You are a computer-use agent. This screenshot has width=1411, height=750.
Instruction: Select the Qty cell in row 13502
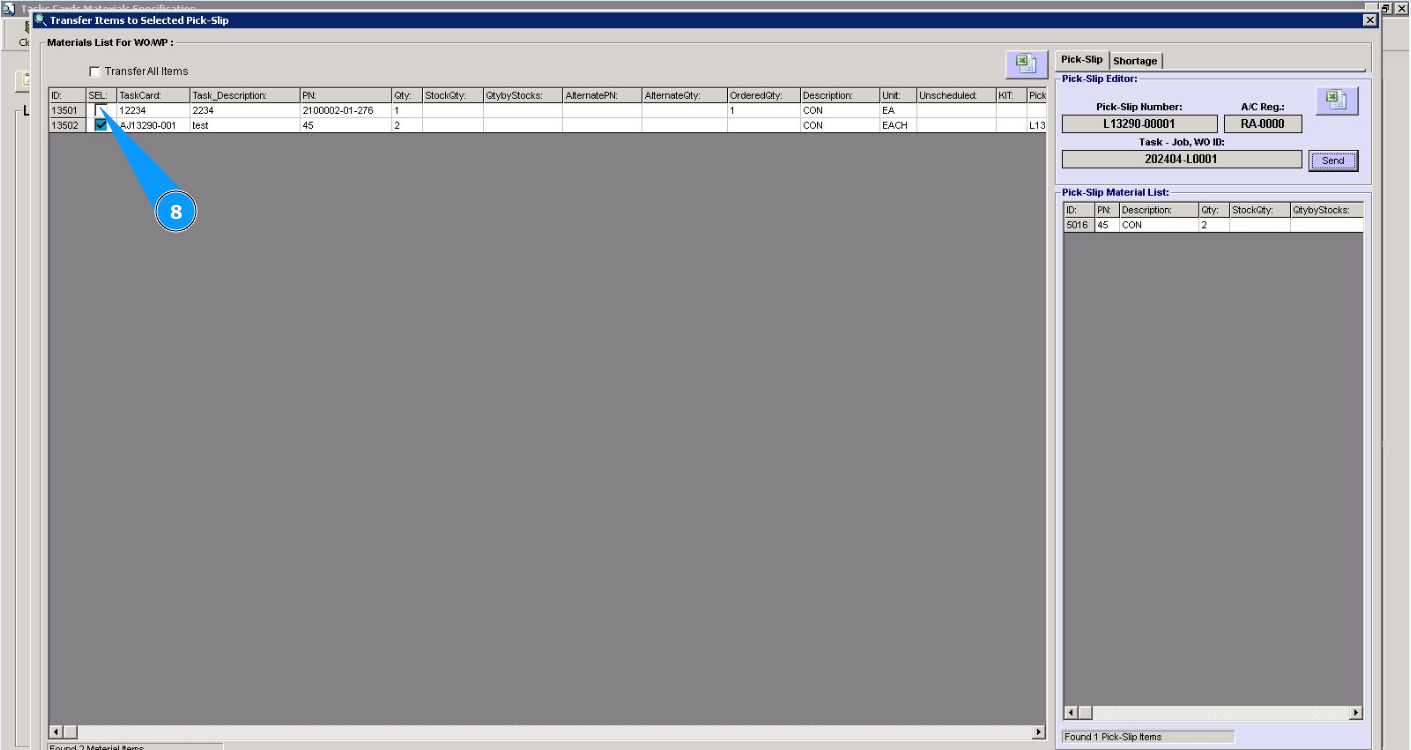coord(407,125)
